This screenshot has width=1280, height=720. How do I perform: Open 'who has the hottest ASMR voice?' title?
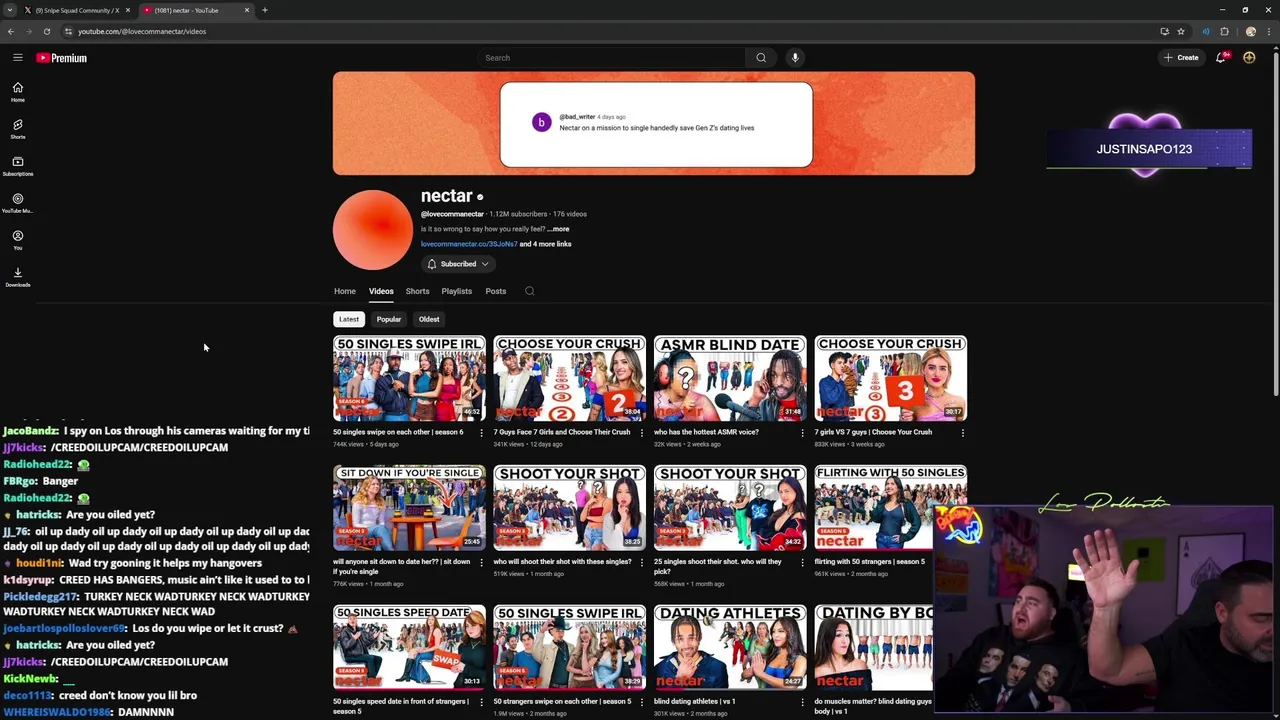(x=706, y=432)
